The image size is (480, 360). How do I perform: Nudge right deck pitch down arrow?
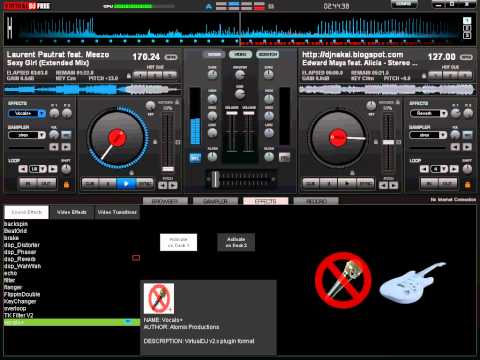[x=383, y=185]
